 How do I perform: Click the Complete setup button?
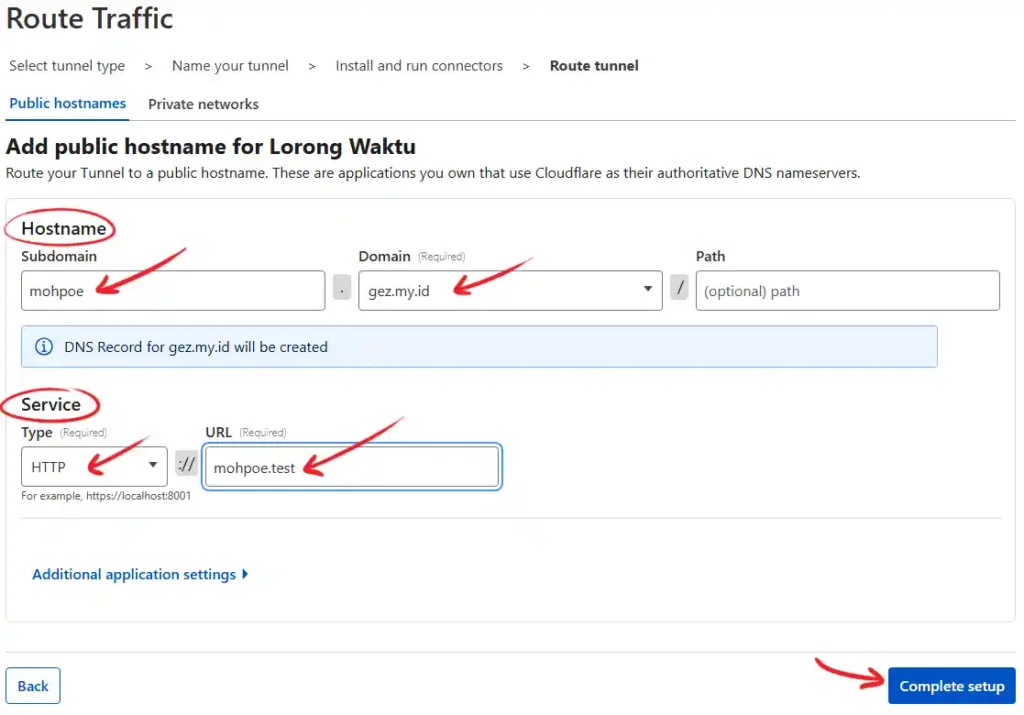pos(952,686)
